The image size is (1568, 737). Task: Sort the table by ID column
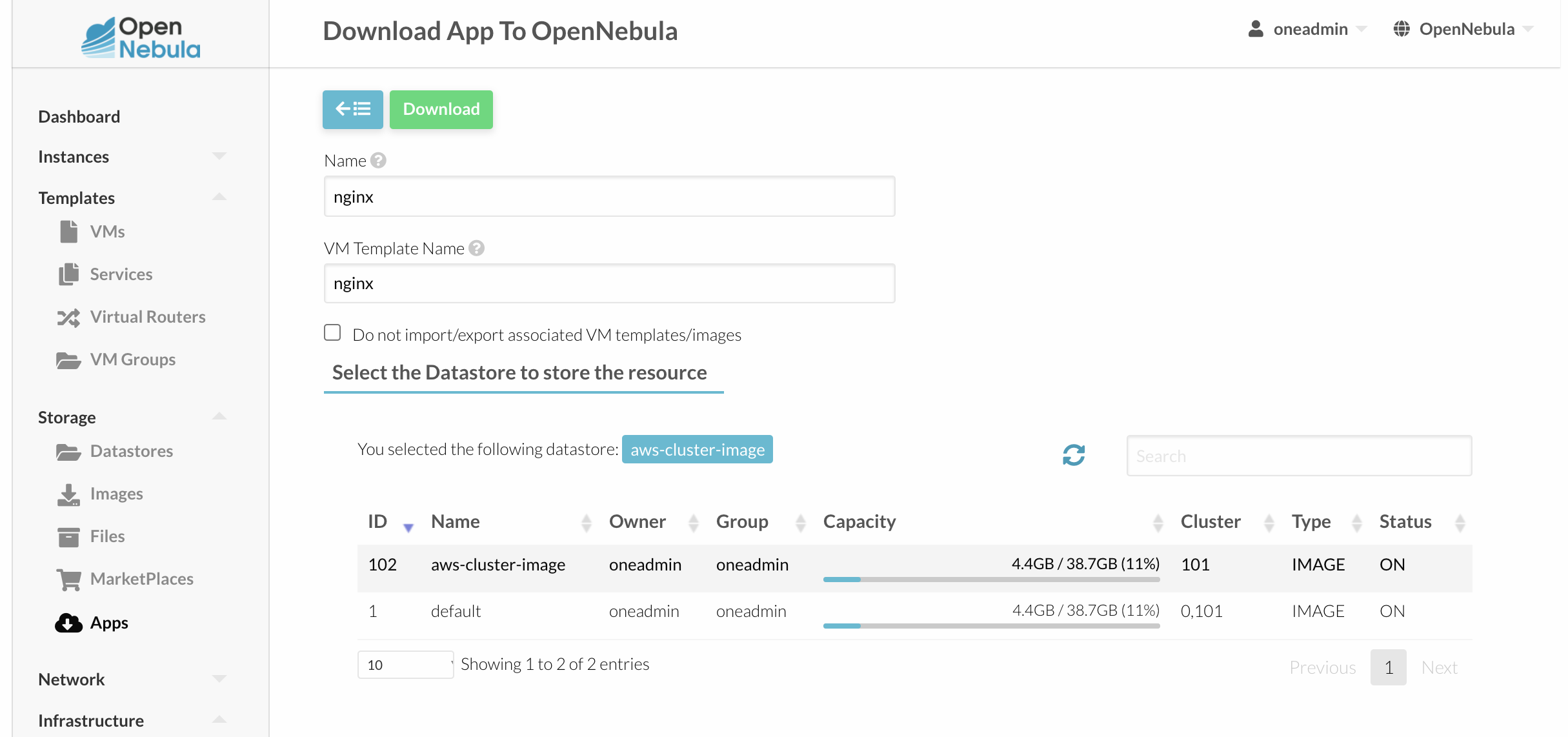click(x=390, y=521)
